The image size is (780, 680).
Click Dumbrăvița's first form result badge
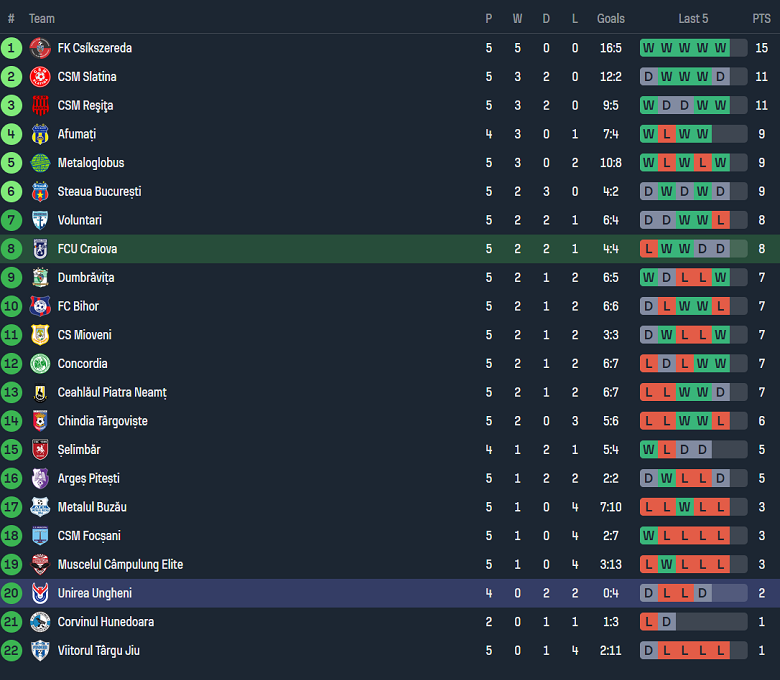(648, 278)
